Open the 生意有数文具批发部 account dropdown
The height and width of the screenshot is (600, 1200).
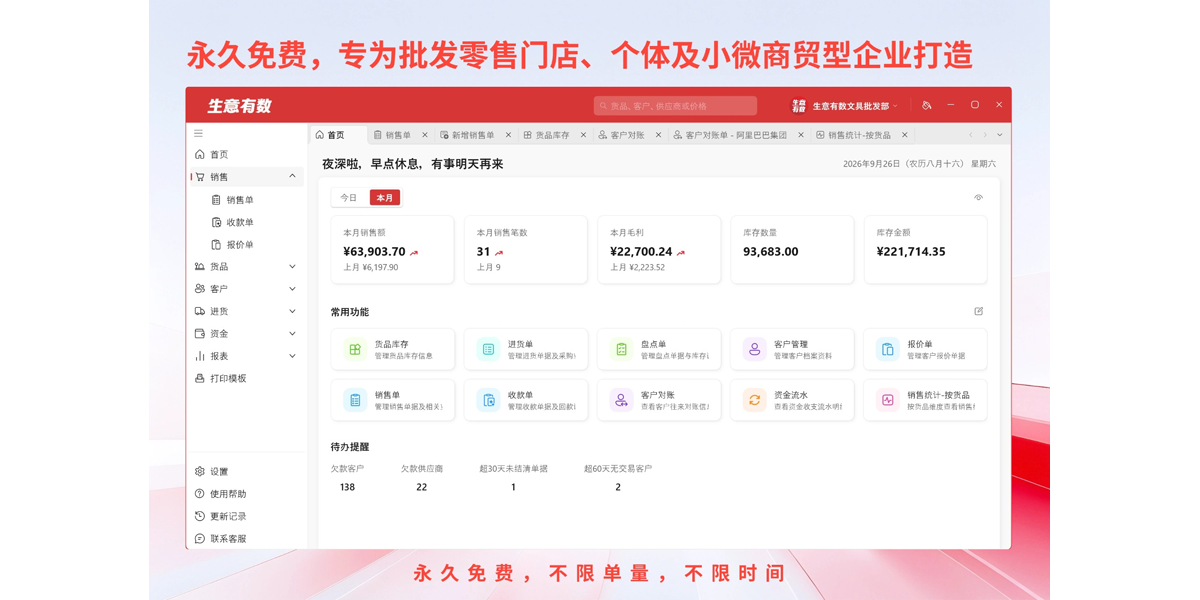click(845, 105)
